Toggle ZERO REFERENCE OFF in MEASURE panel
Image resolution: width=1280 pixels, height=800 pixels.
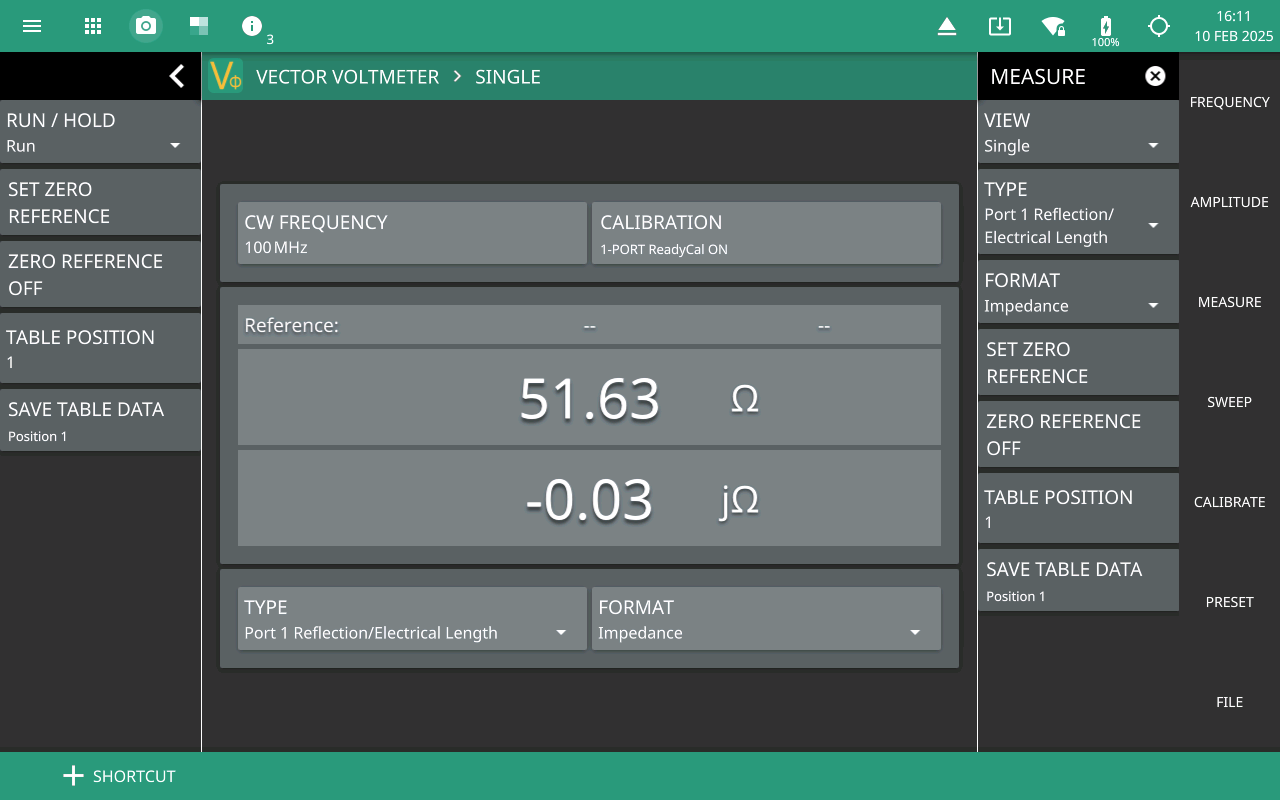tap(1078, 434)
